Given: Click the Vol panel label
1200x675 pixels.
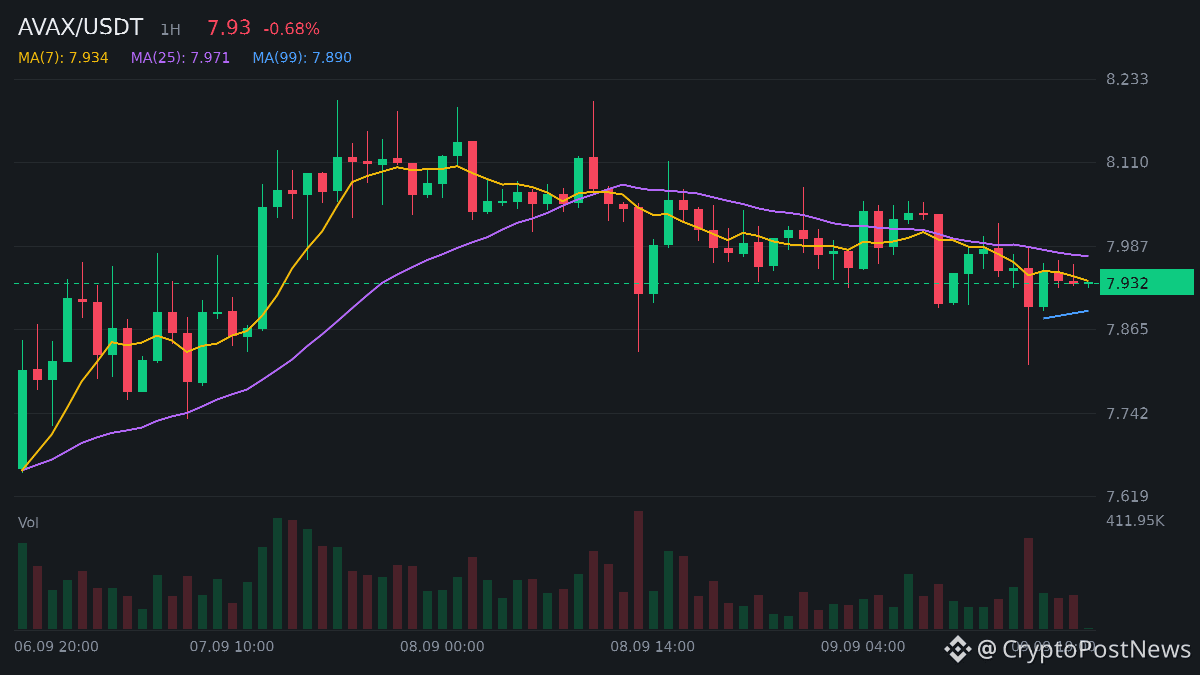Looking at the screenshot, I should (x=28, y=523).
